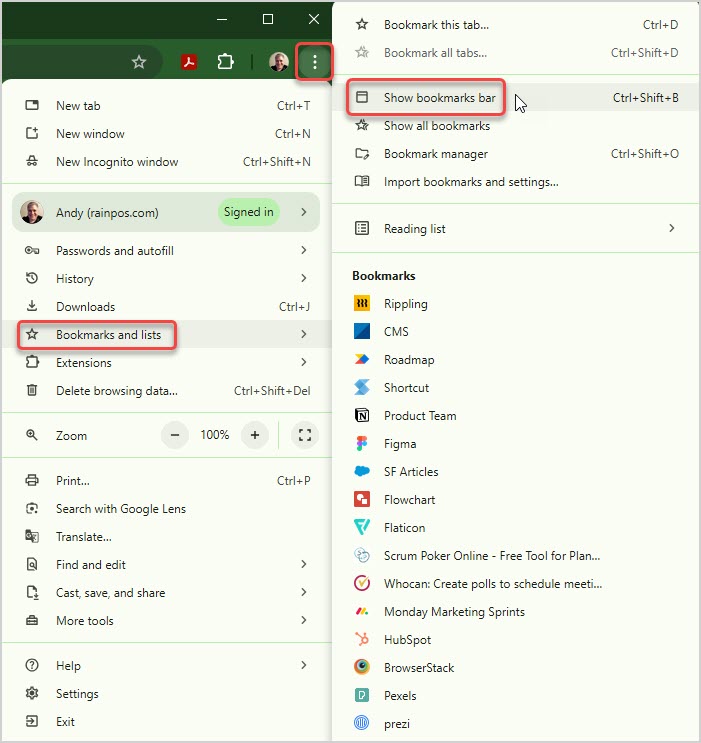Open the Product Team Notion bookmark
The image size is (701, 743).
516,416
